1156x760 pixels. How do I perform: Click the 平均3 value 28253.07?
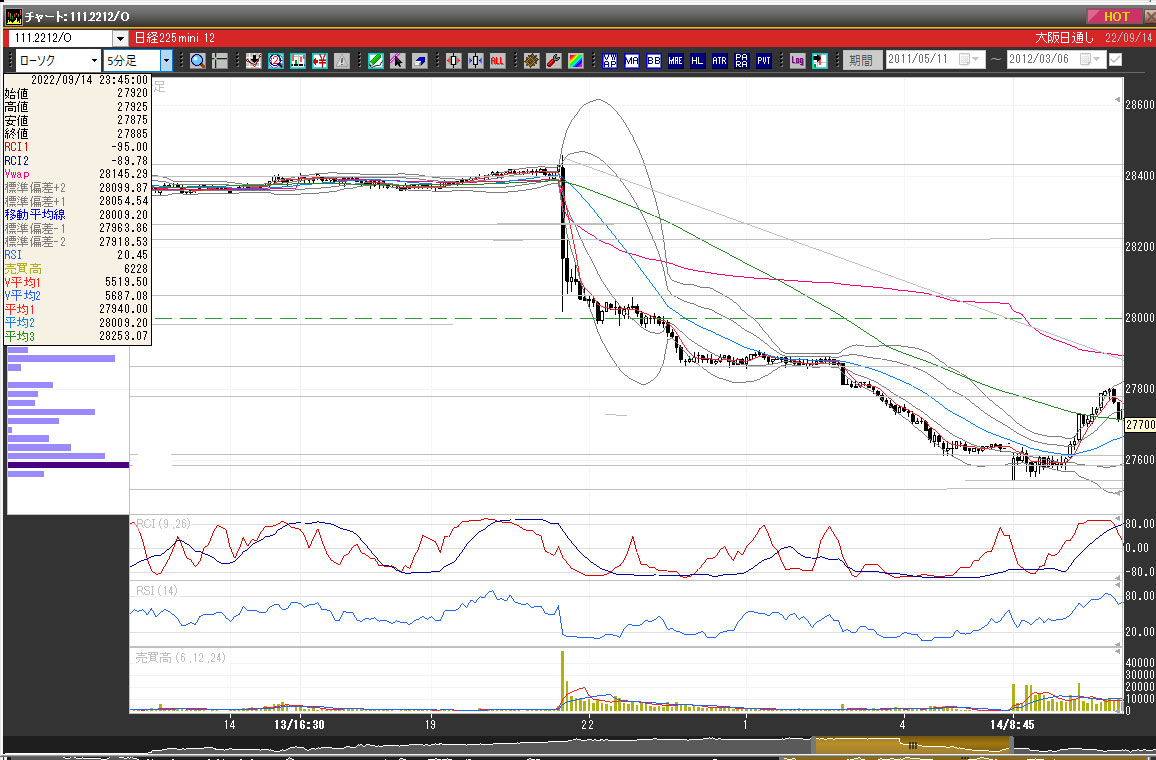(x=123, y=336)
